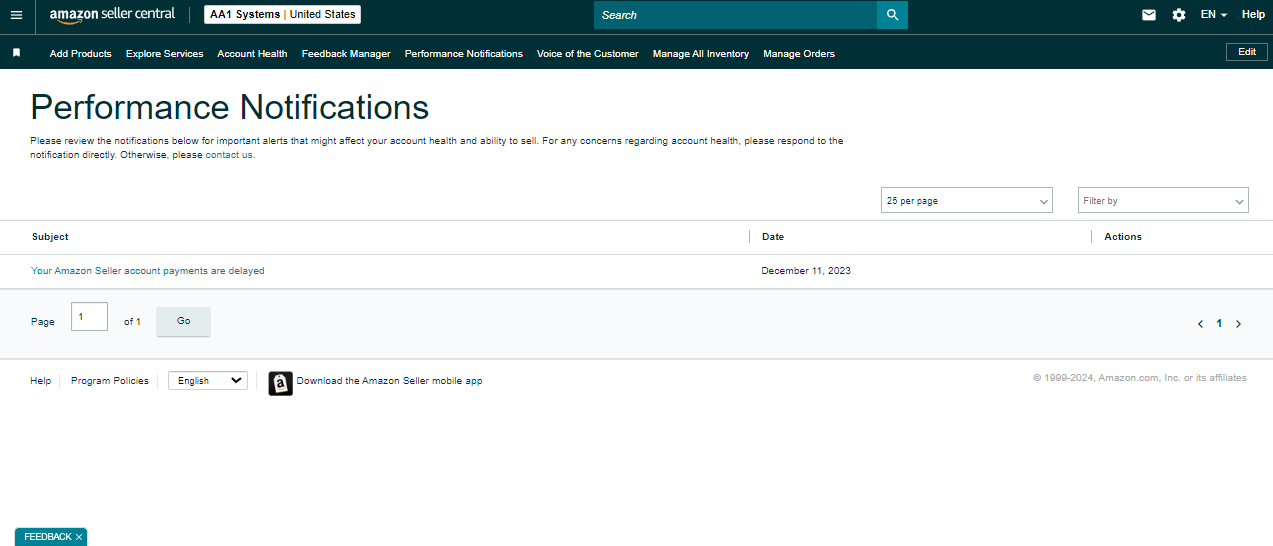1273x546 pixels.
Task: Click Download the Amazon Seller mobile app
Action: click(389, 381)
